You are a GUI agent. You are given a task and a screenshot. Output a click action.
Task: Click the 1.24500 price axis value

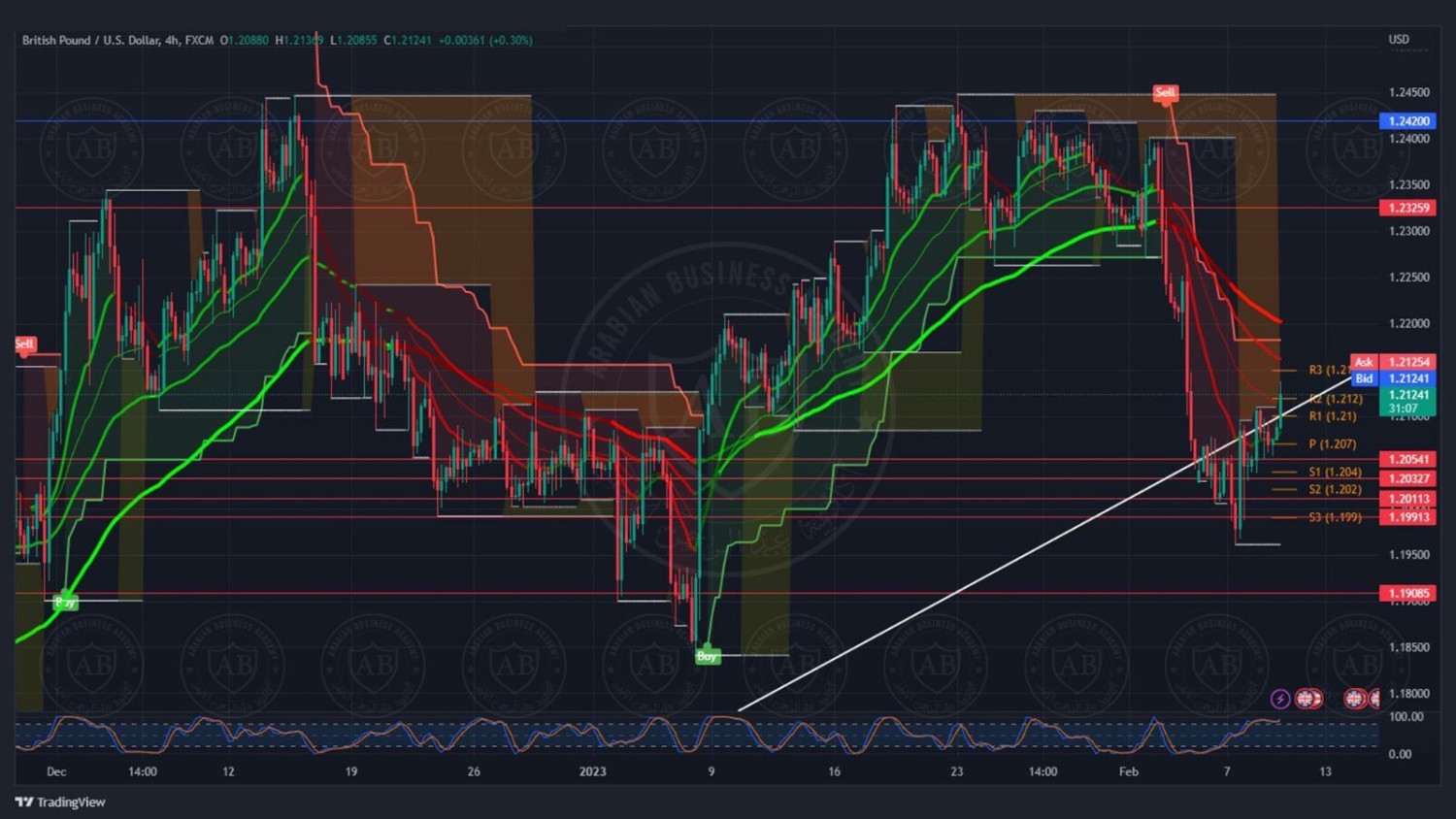pyautogui.click(x=1408, y=92)
